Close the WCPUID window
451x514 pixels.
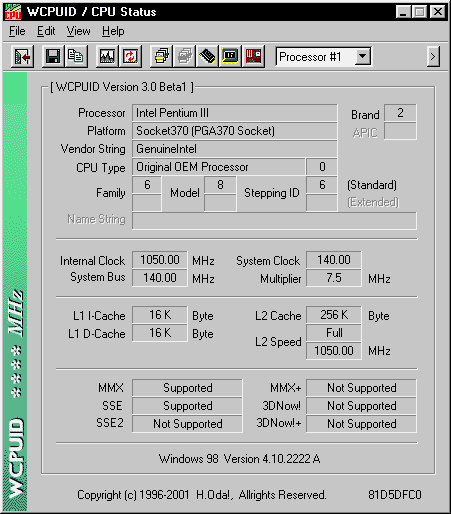point(438,12)
